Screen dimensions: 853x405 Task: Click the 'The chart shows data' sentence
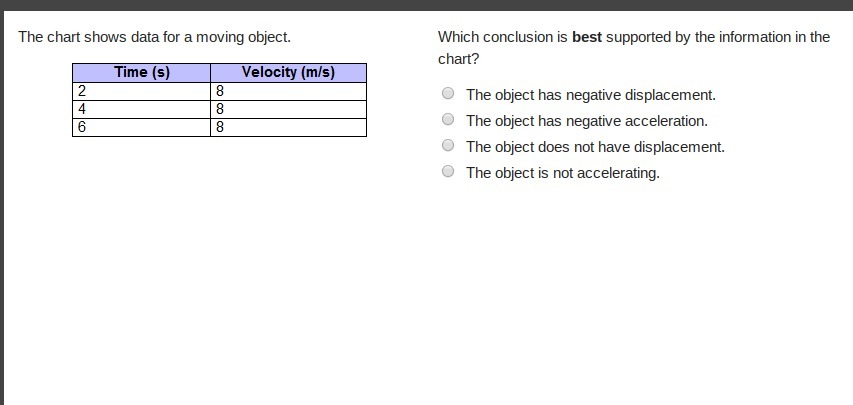pos(154,37)
